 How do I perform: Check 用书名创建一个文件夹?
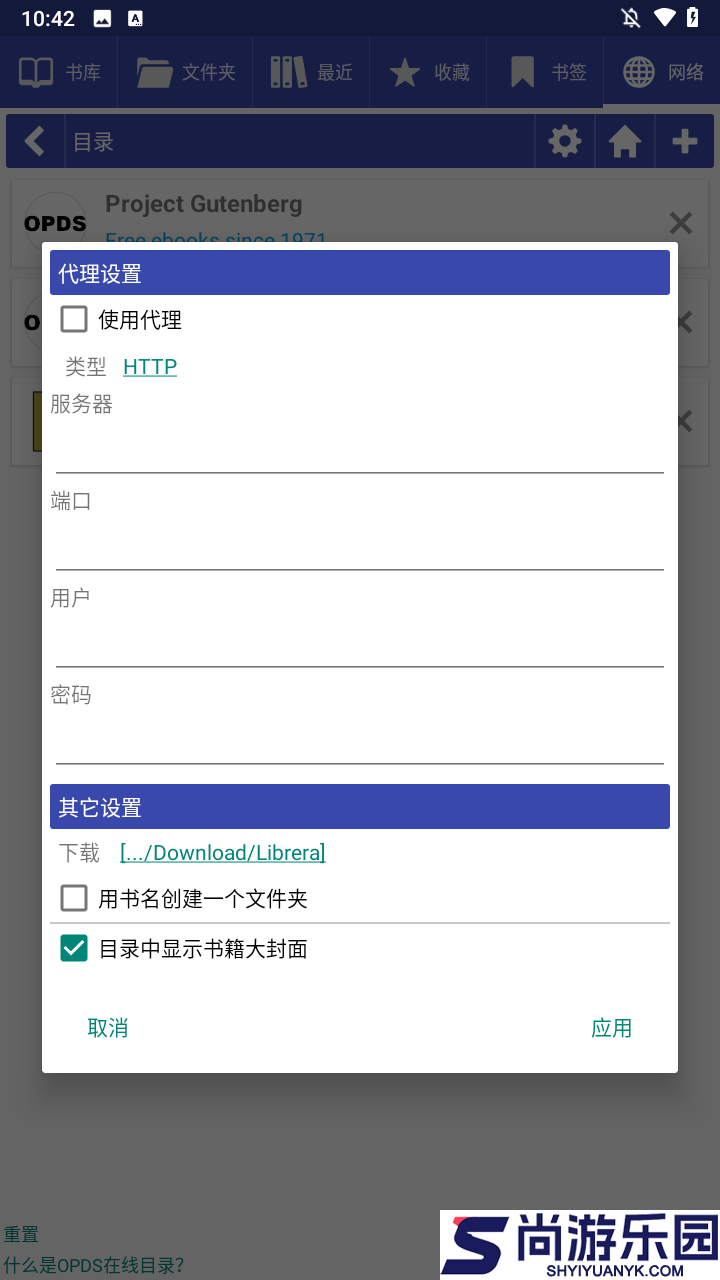point(74,897)
